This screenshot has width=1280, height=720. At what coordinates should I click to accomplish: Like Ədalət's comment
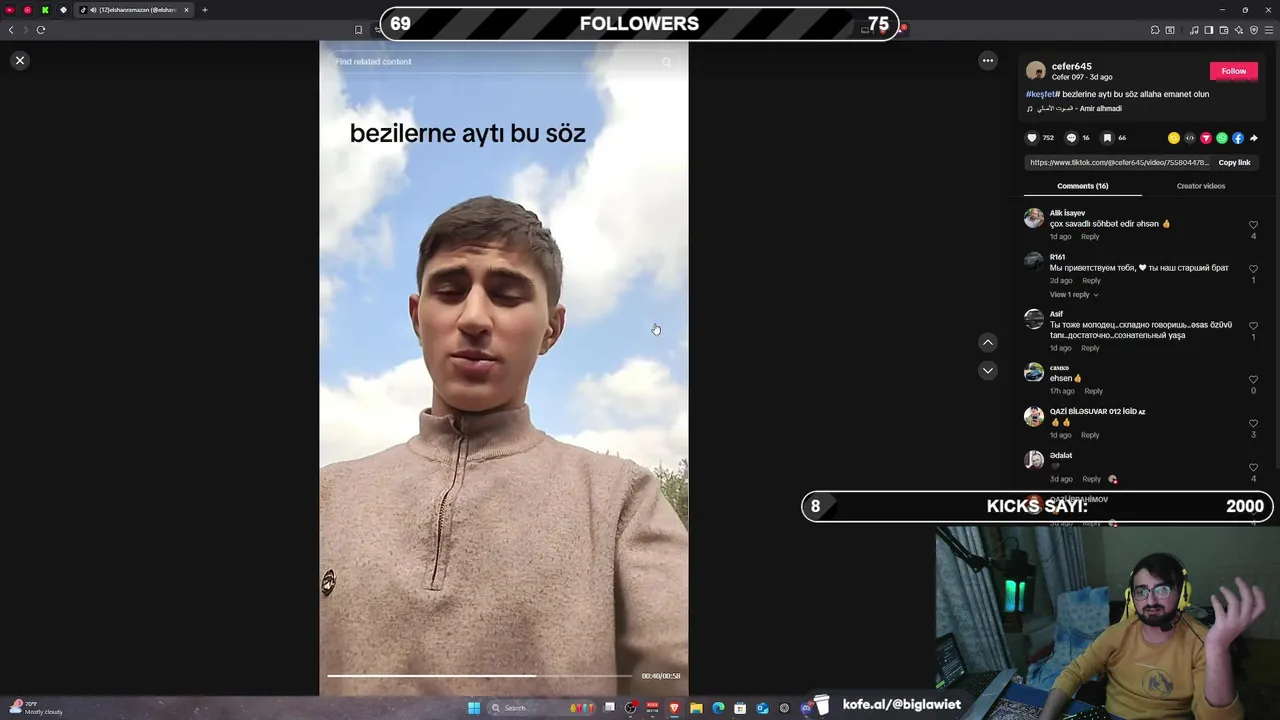tap(1253, 468)
